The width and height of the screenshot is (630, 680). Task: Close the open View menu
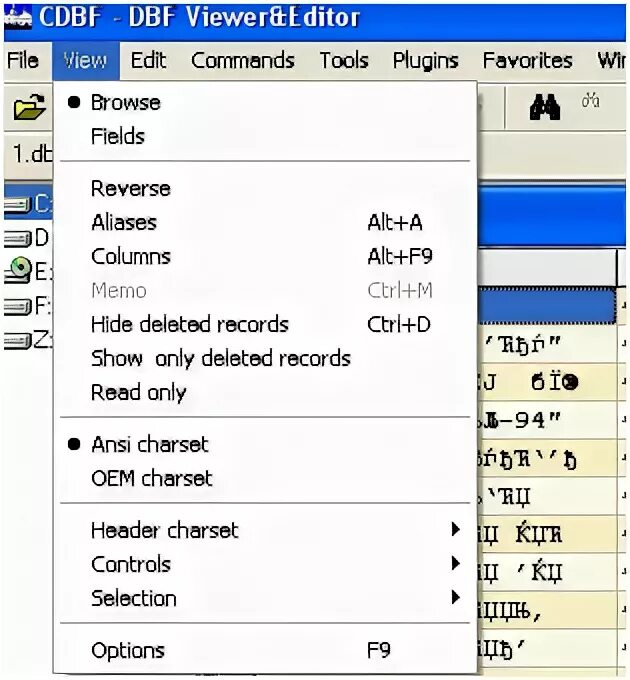(x=85, y=60)
